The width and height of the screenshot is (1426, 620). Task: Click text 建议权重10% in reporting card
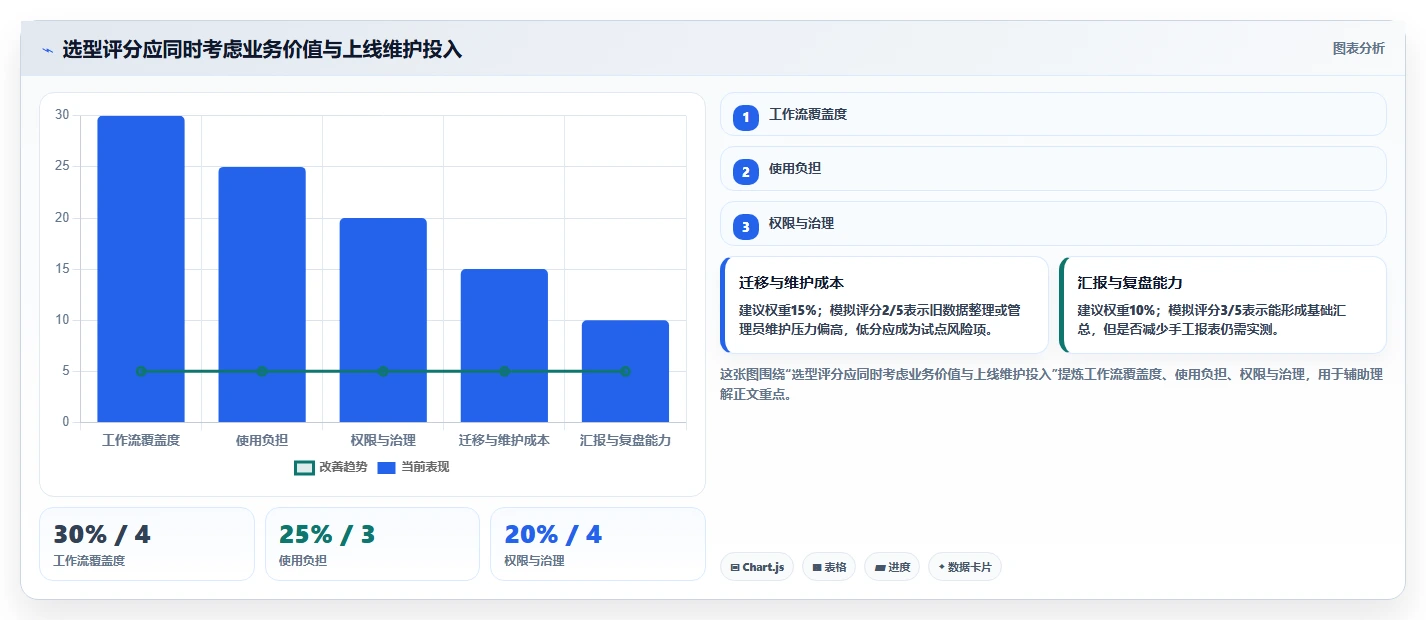[x=1116, y=311]
